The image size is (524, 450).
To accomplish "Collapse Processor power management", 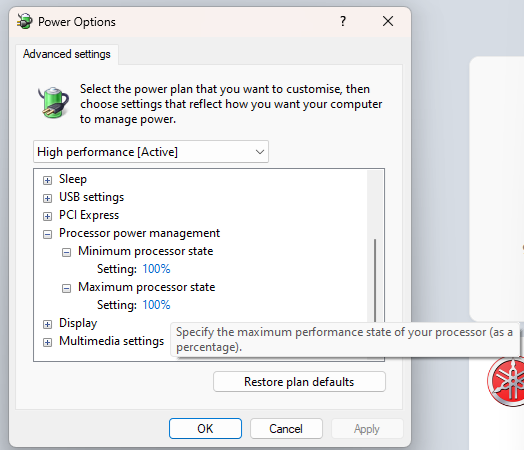I will pos(47,235).
